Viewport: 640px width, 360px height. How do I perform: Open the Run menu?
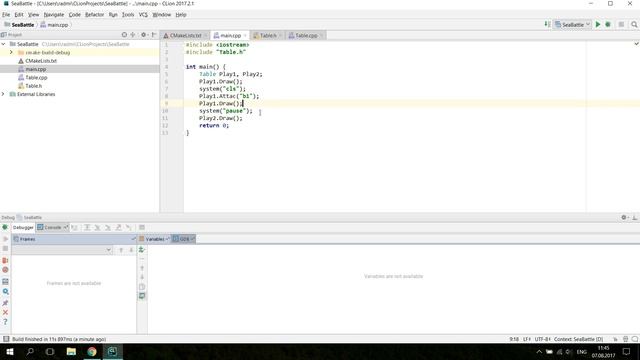tap(113, 15)
